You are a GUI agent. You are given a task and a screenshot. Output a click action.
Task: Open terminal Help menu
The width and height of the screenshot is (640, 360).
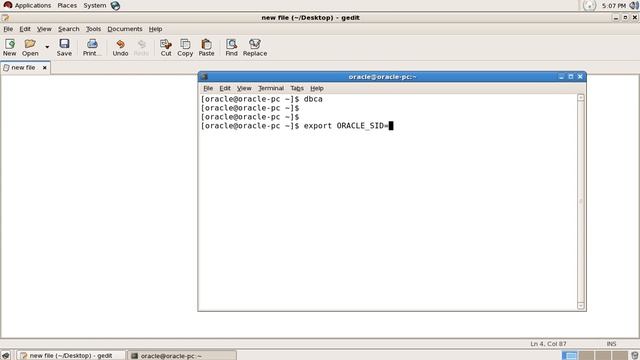pyautogui.click(x=317, y=88)
